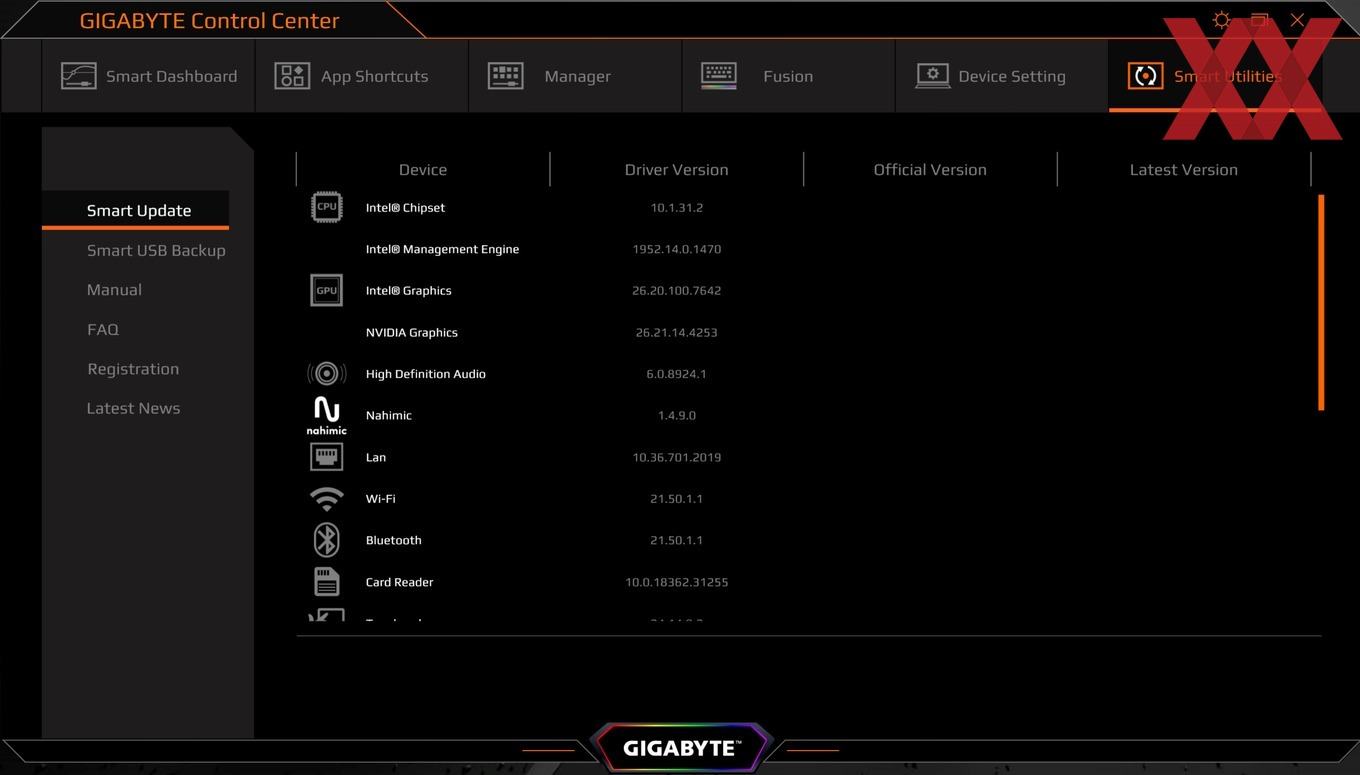Select the Lan device label
Viewport: 1360px width, 775px height.
pos(375,457)
